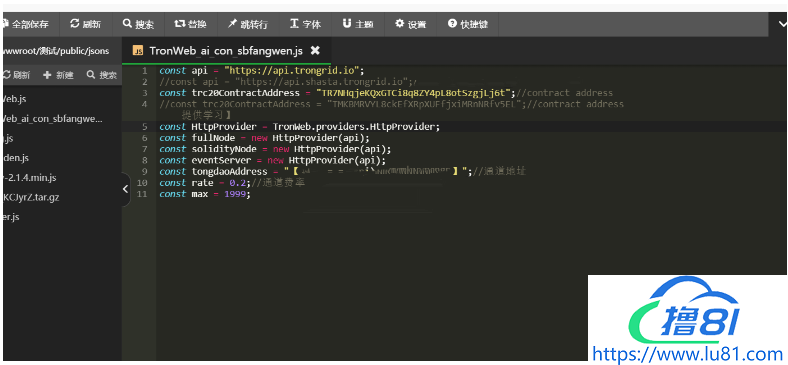Click the commented shasta.trongrid.io line
Viewport: 788px width, 365px height.
(288, 82)
